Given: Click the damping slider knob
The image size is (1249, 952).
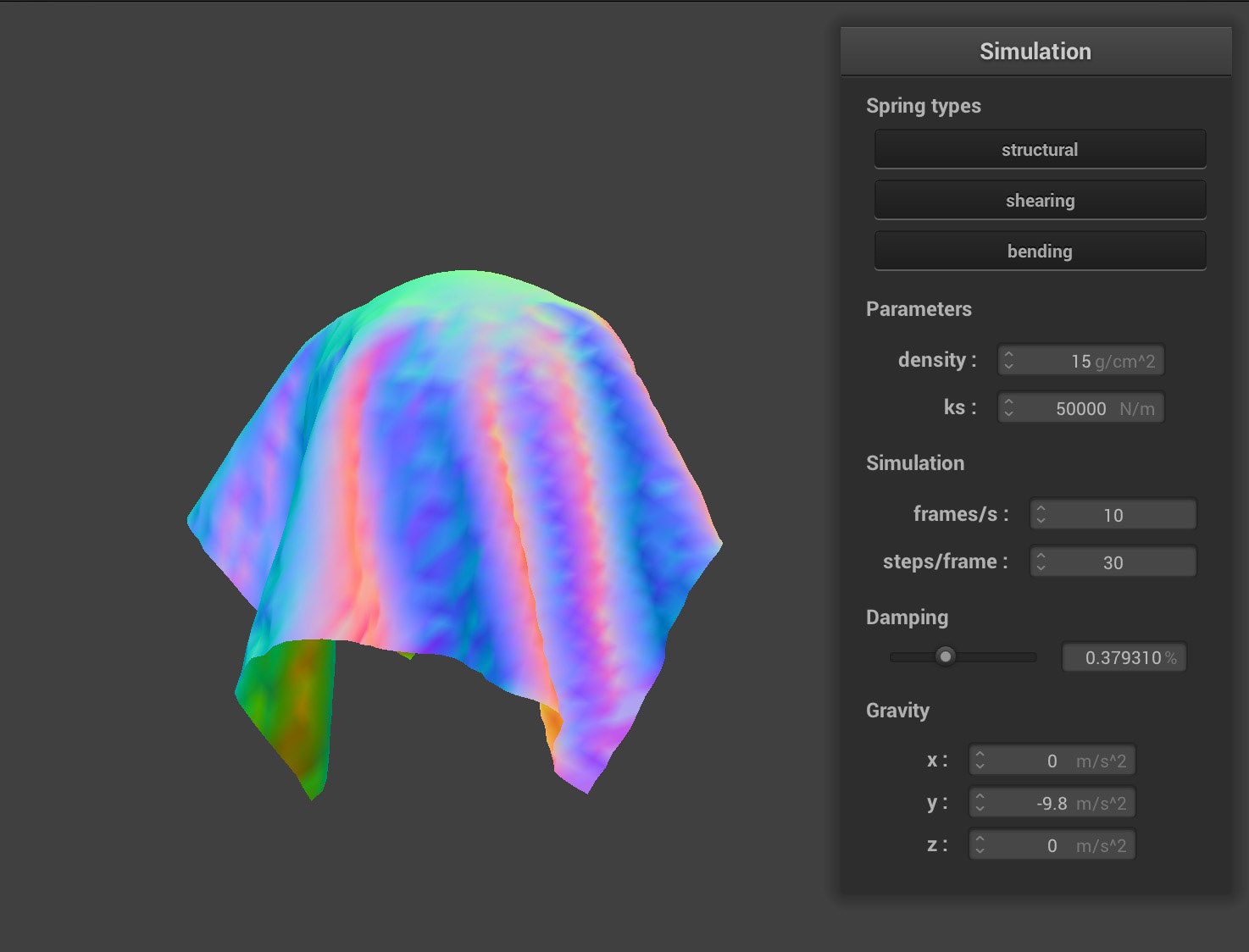Looking at the screenshot, I should point(945,656).
